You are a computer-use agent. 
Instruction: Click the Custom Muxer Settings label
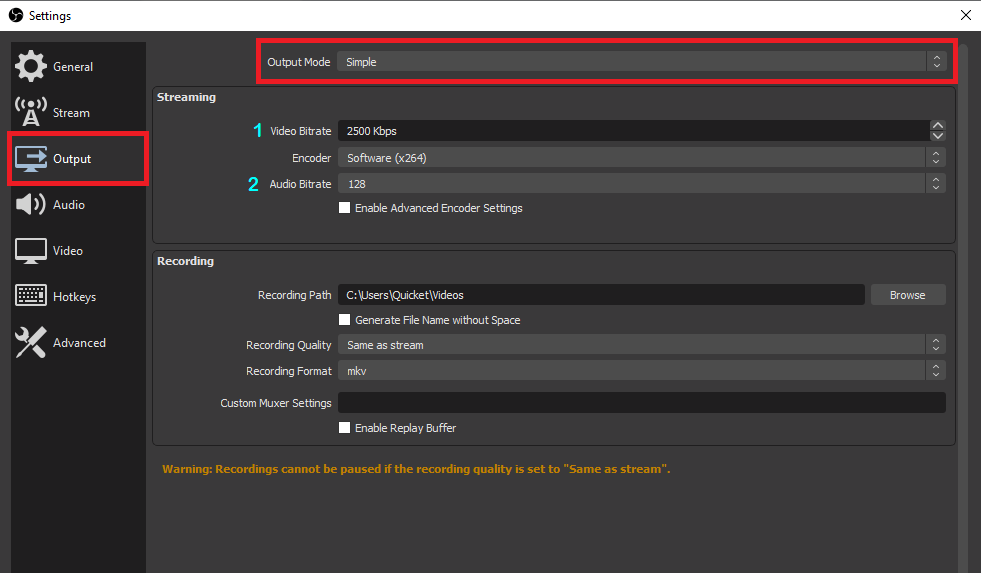(276, 403)
